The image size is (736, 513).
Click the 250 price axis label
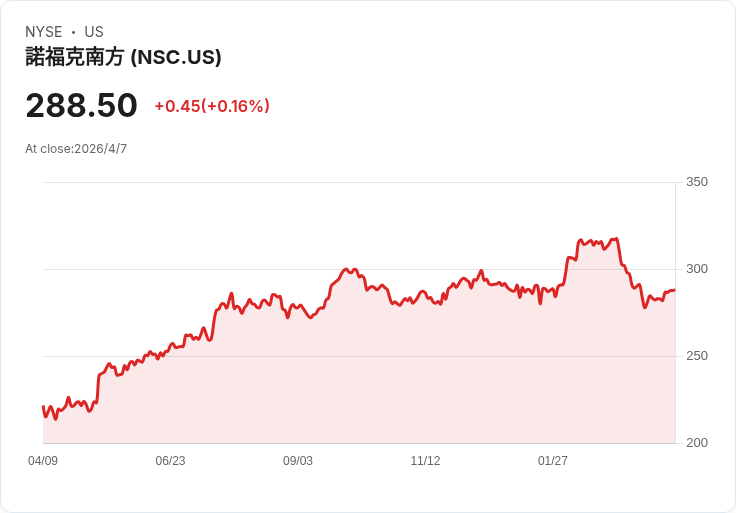(697, 356)
